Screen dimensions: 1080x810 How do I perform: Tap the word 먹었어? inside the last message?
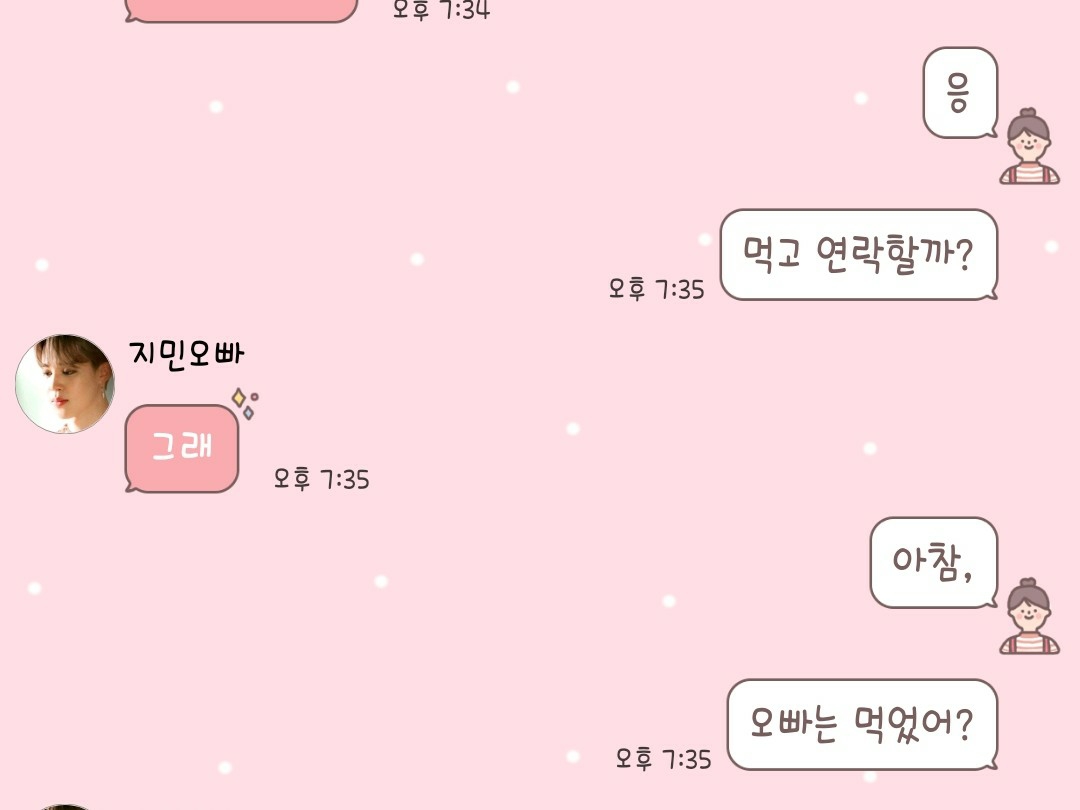coord(913,725)
